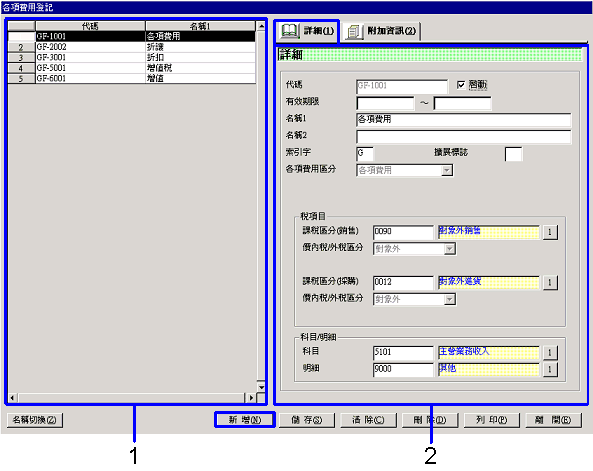
Task: Click the 名稱2 input field
Action: tap(464, 137)
